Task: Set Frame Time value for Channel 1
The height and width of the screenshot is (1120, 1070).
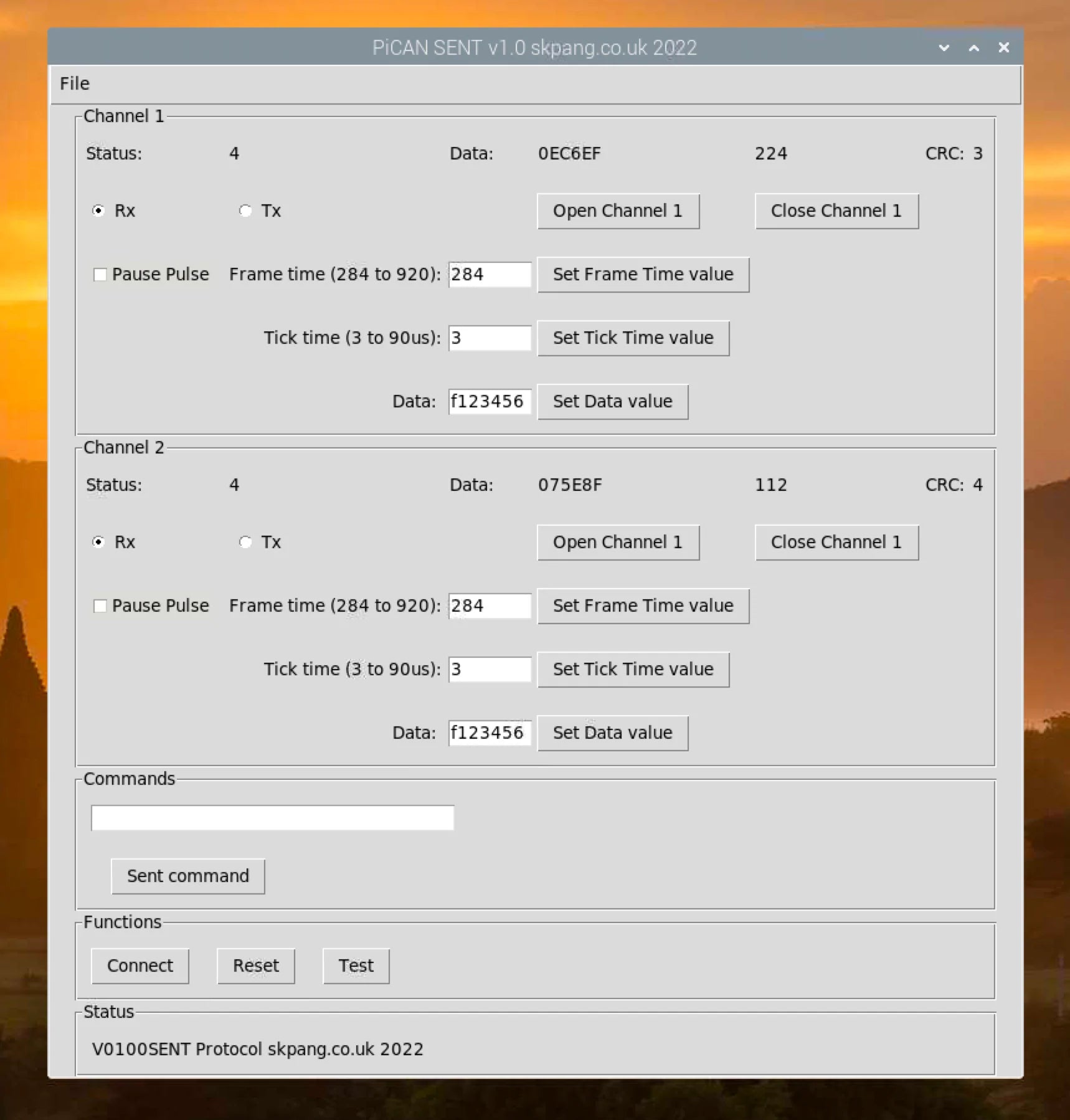Action: 643,274
